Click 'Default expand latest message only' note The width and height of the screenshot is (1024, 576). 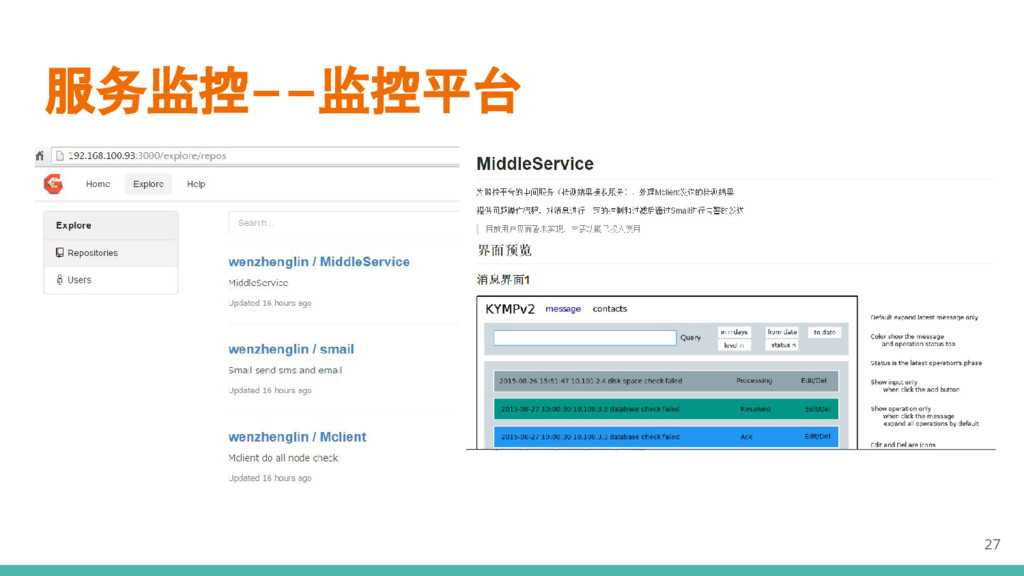click(924, 317)
